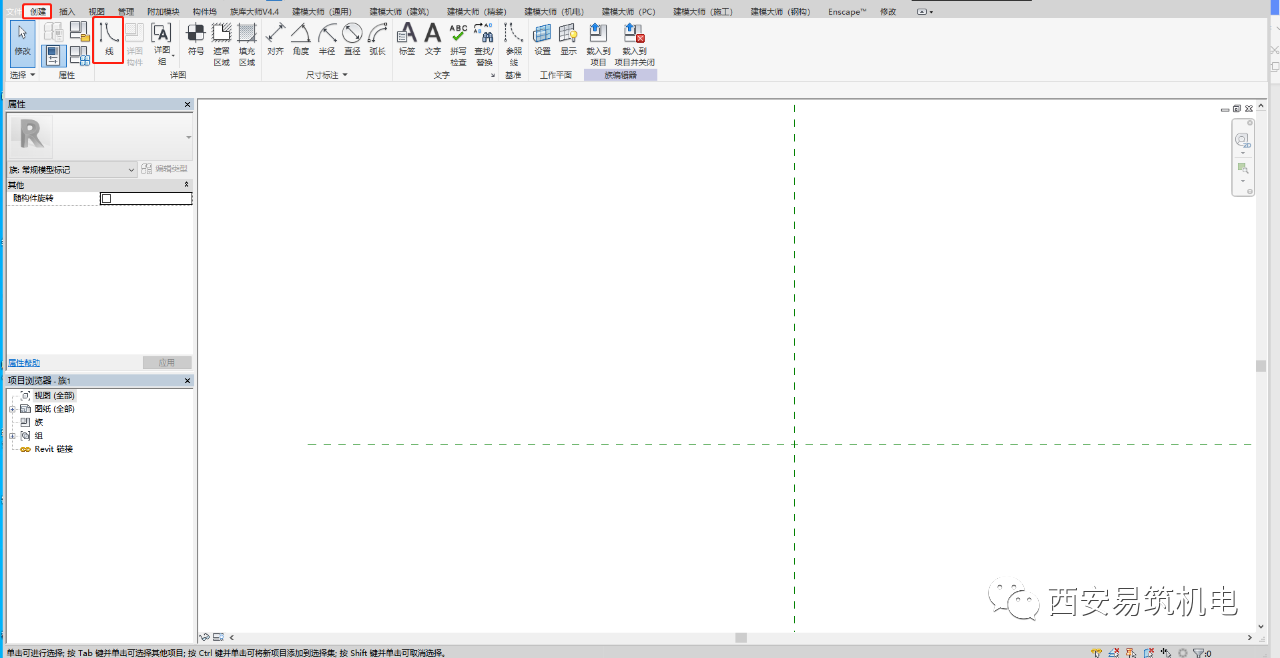The height and width of the screenshot is (658, 1280).
Task: Switch to the 插入 ribbon tab
Action: pyautogui.click(x=66, y=11)
